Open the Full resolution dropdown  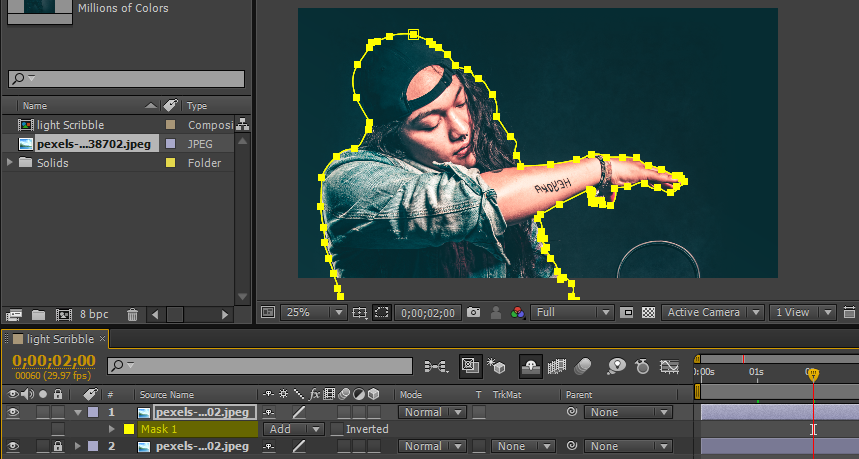click(x=571, y=313)
